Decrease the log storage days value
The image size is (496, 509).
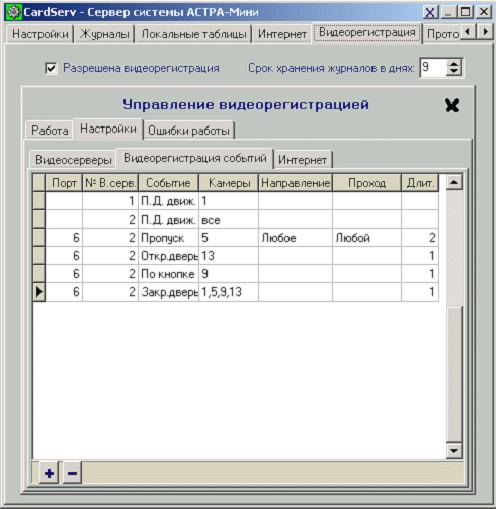click(454, 72)
